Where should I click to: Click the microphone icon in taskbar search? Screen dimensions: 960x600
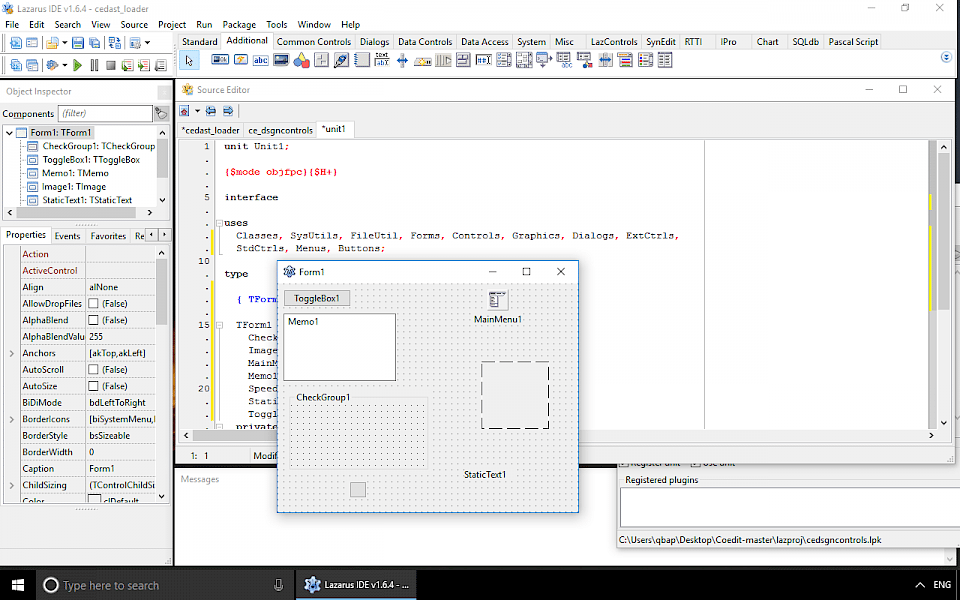coord(279,585)
